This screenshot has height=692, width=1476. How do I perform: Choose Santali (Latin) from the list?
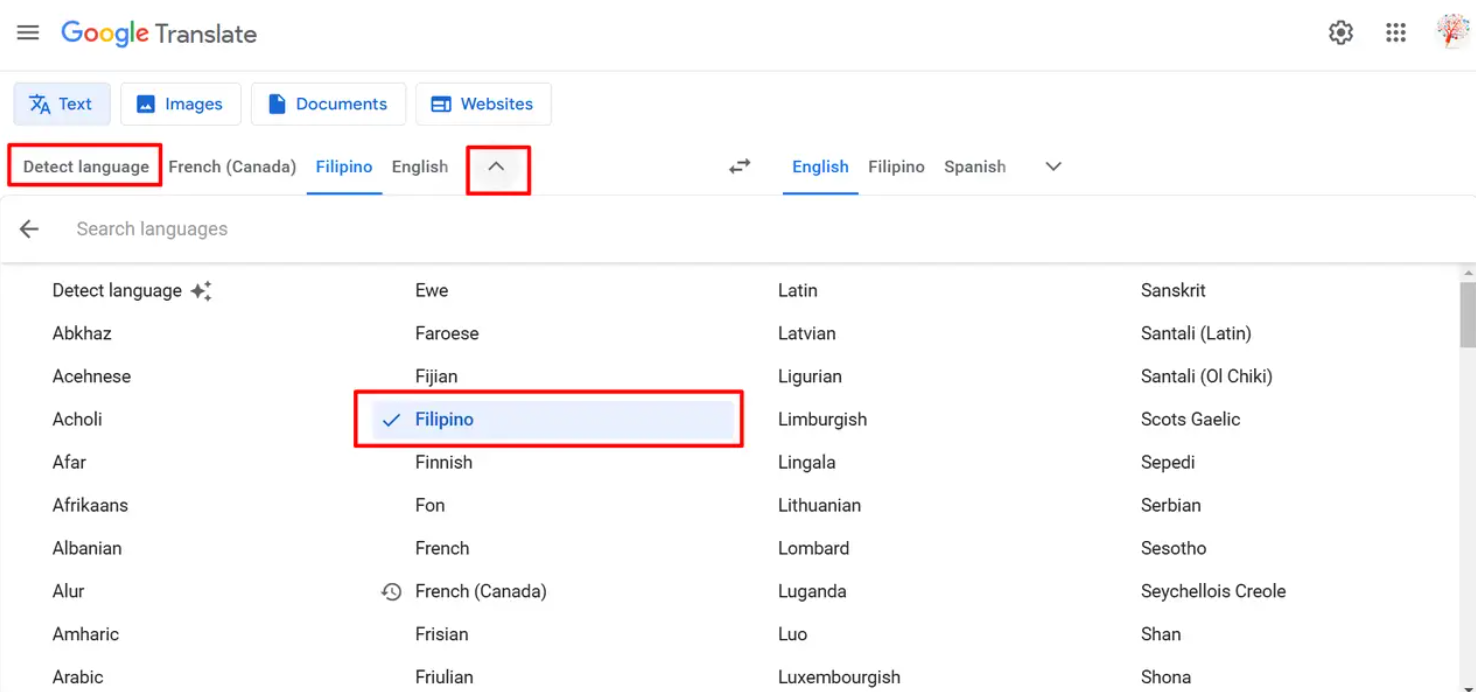point(1196,334)
